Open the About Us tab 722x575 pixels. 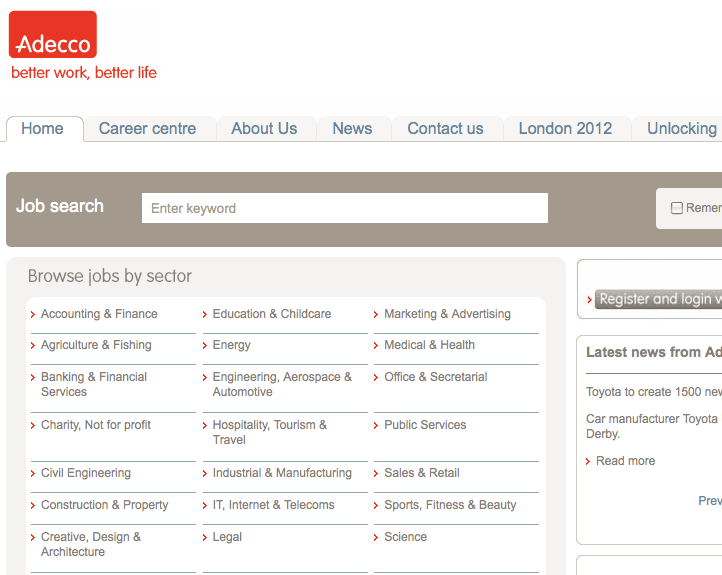264,128
